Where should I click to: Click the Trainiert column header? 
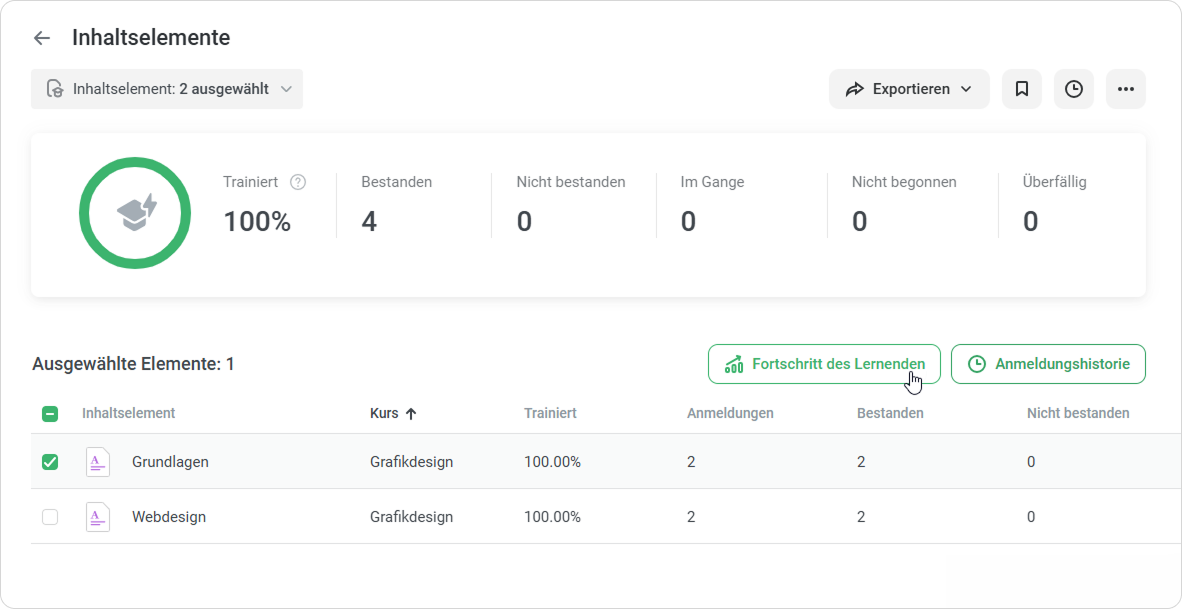tap(550, 413)
